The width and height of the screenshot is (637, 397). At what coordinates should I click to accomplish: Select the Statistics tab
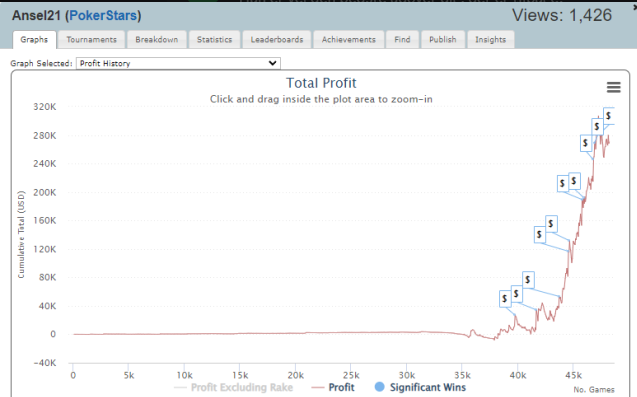tap(214, 40)
